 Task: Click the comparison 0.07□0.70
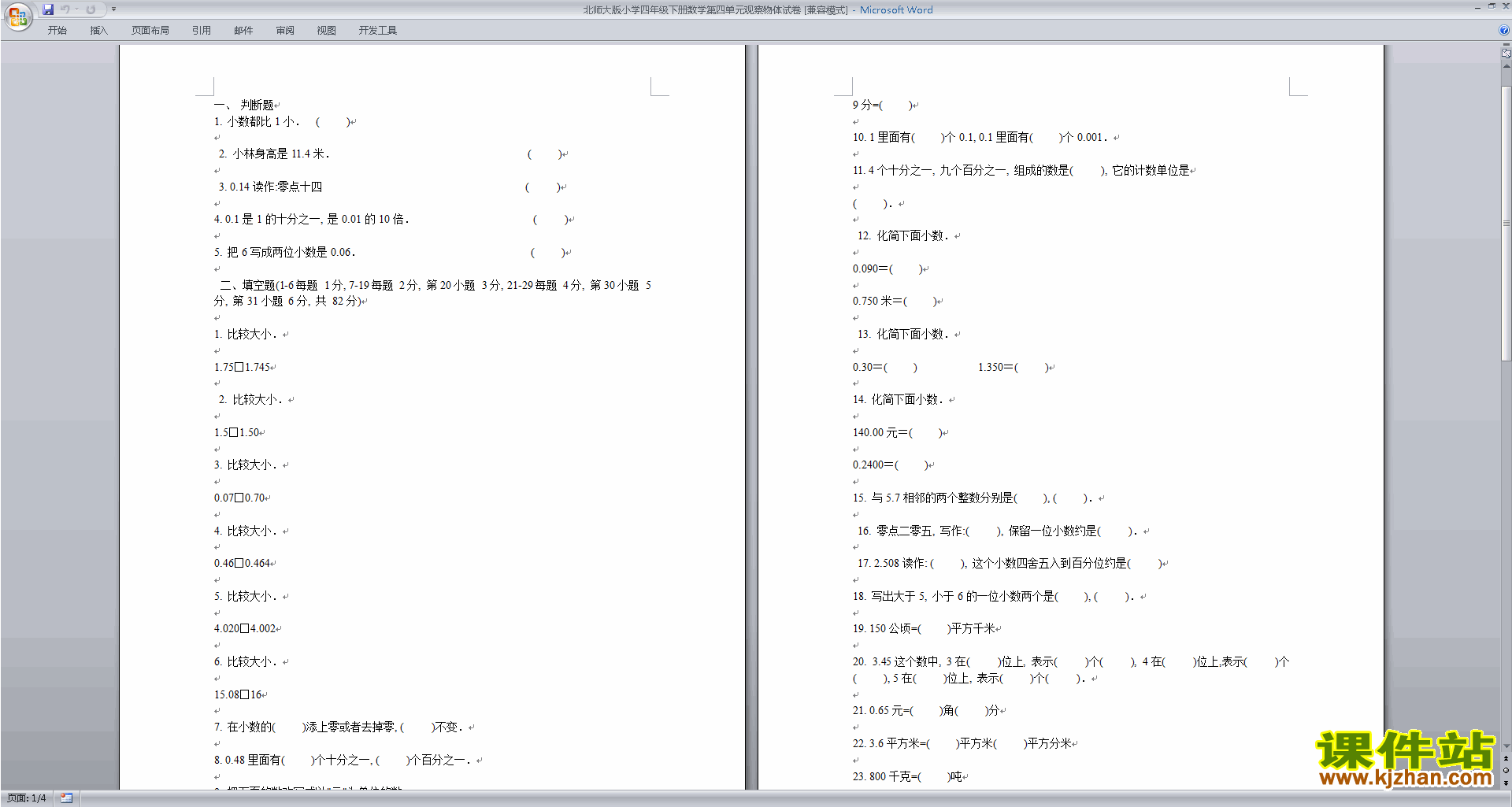point(239,498)
